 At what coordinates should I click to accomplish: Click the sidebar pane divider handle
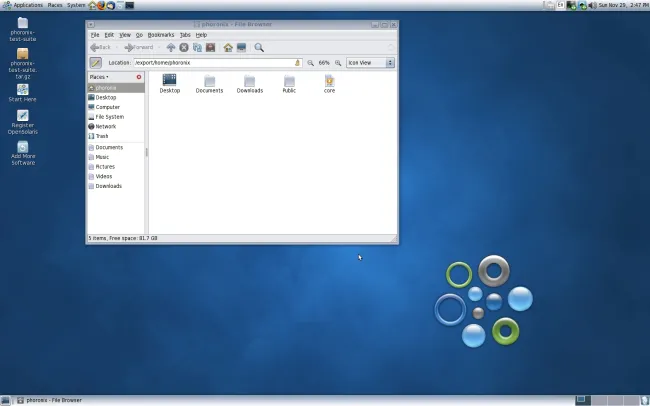(x=146, y=153)
